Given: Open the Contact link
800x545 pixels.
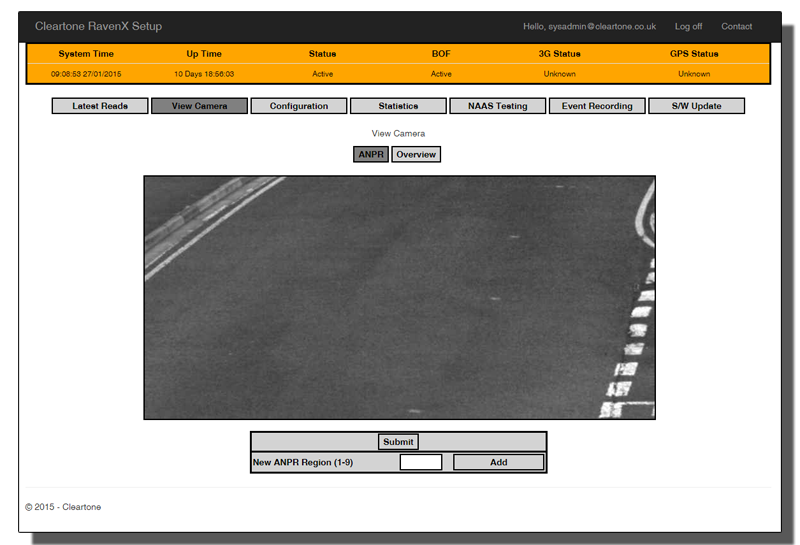Looking at the screenshot, I should pyautogui.click(x=736, y=27).
